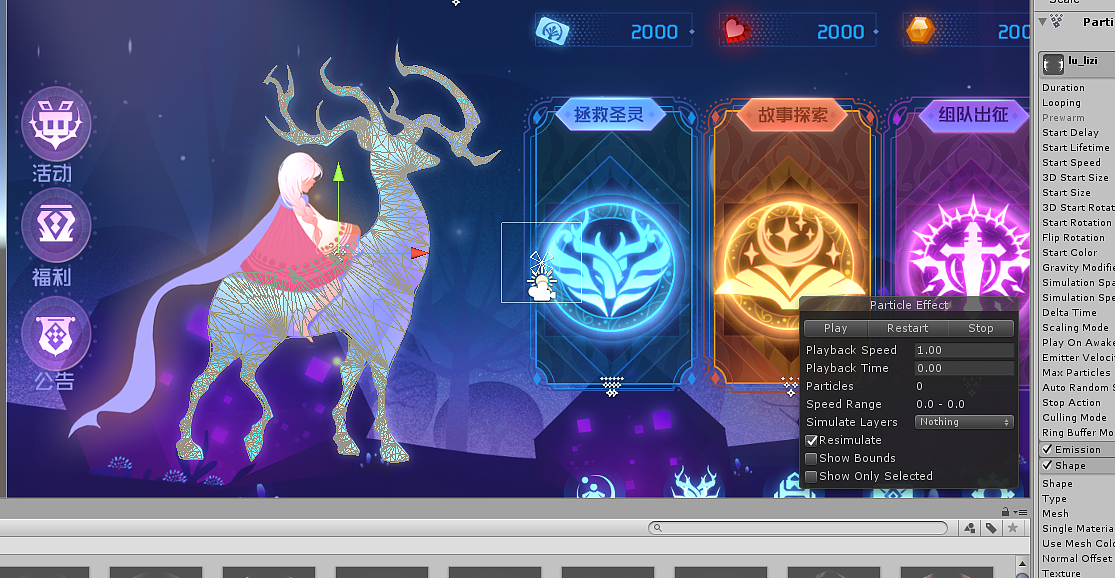Click the Normal Offset property label
Image resolution: width=1115 pixels, height=578 pixels.
coord(1077,559)
